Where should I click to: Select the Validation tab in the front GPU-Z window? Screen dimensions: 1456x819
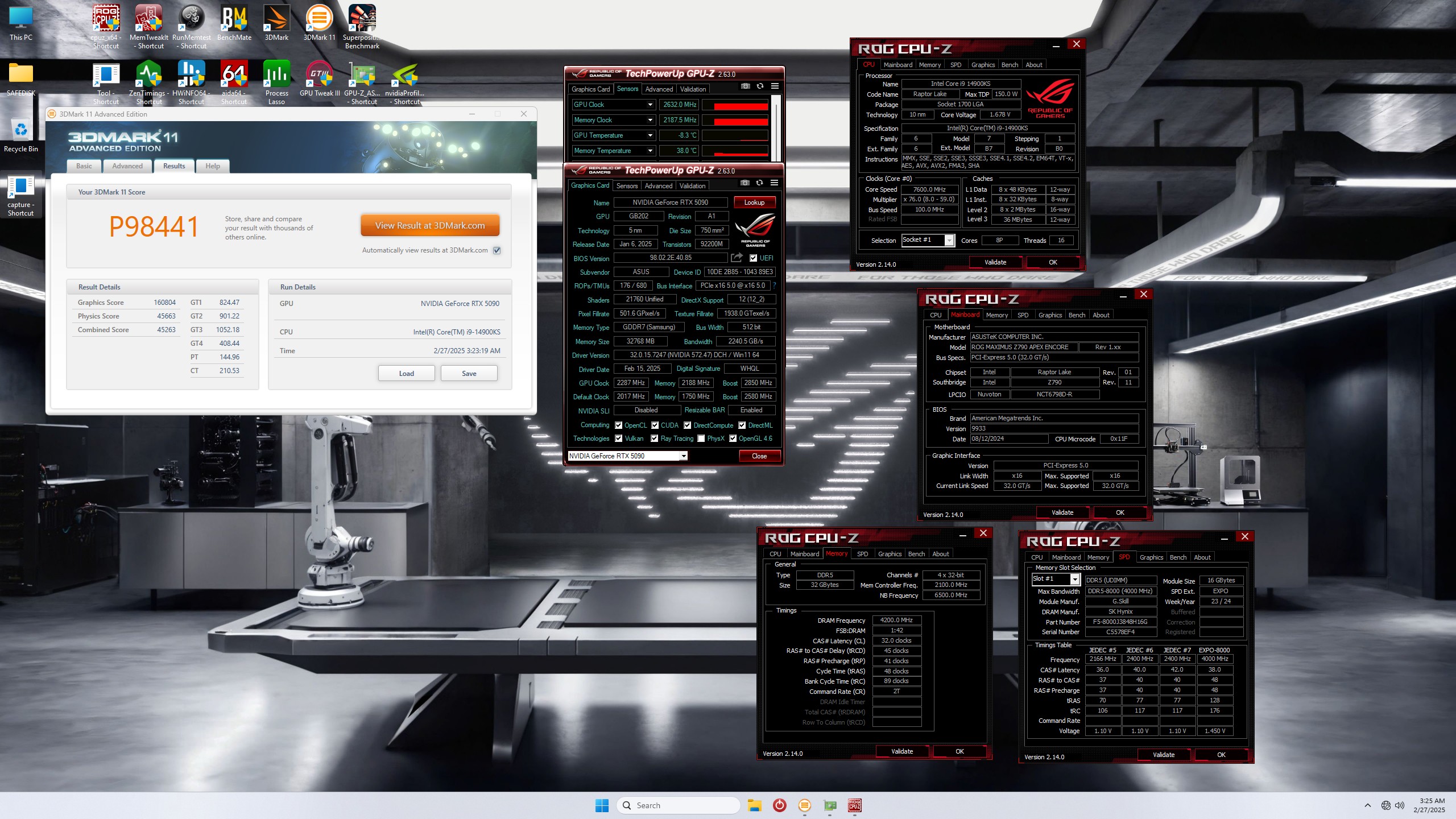[x=692, y=186]
